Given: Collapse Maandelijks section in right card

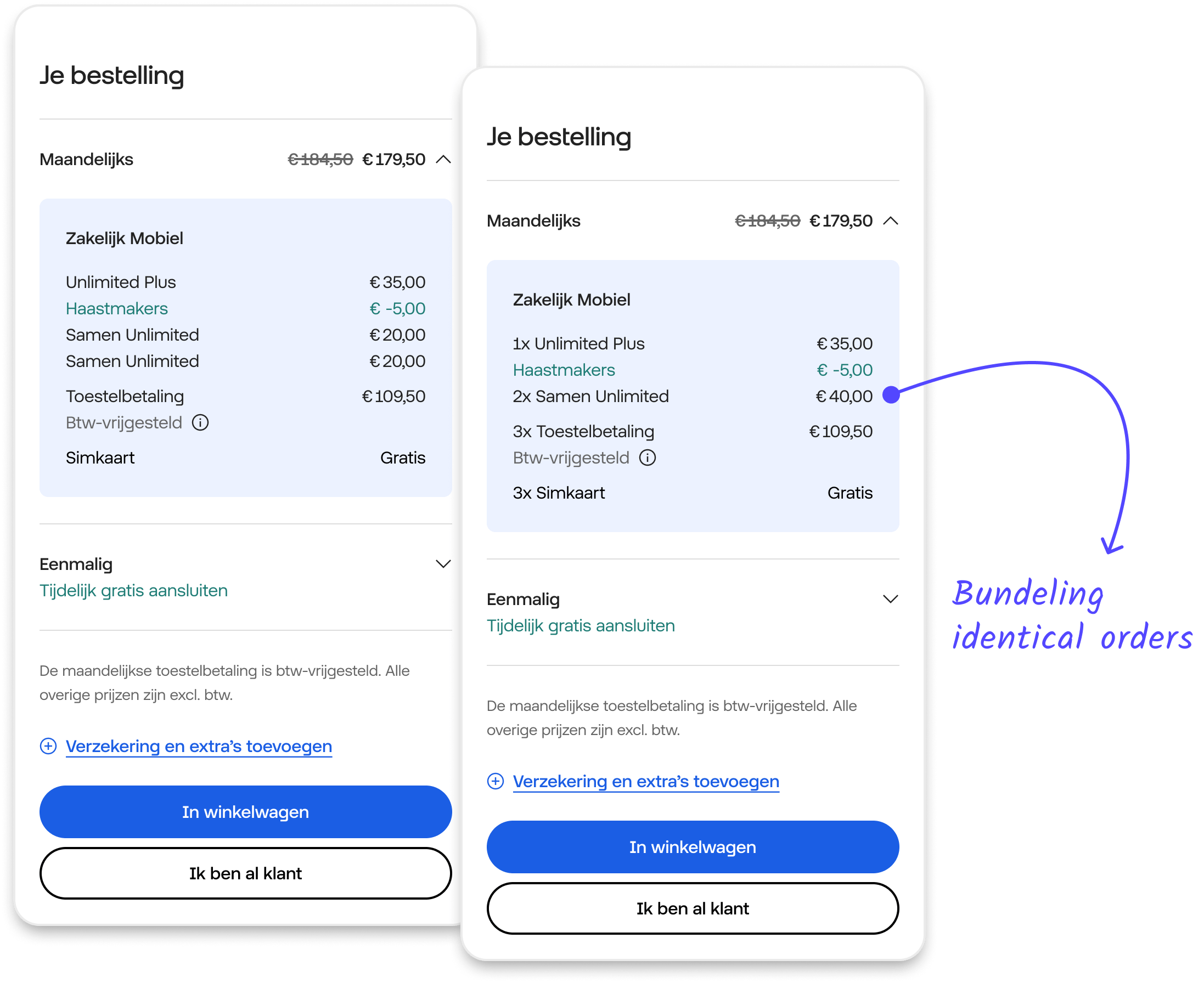Looking at the screenshot, I should (890, 221).
